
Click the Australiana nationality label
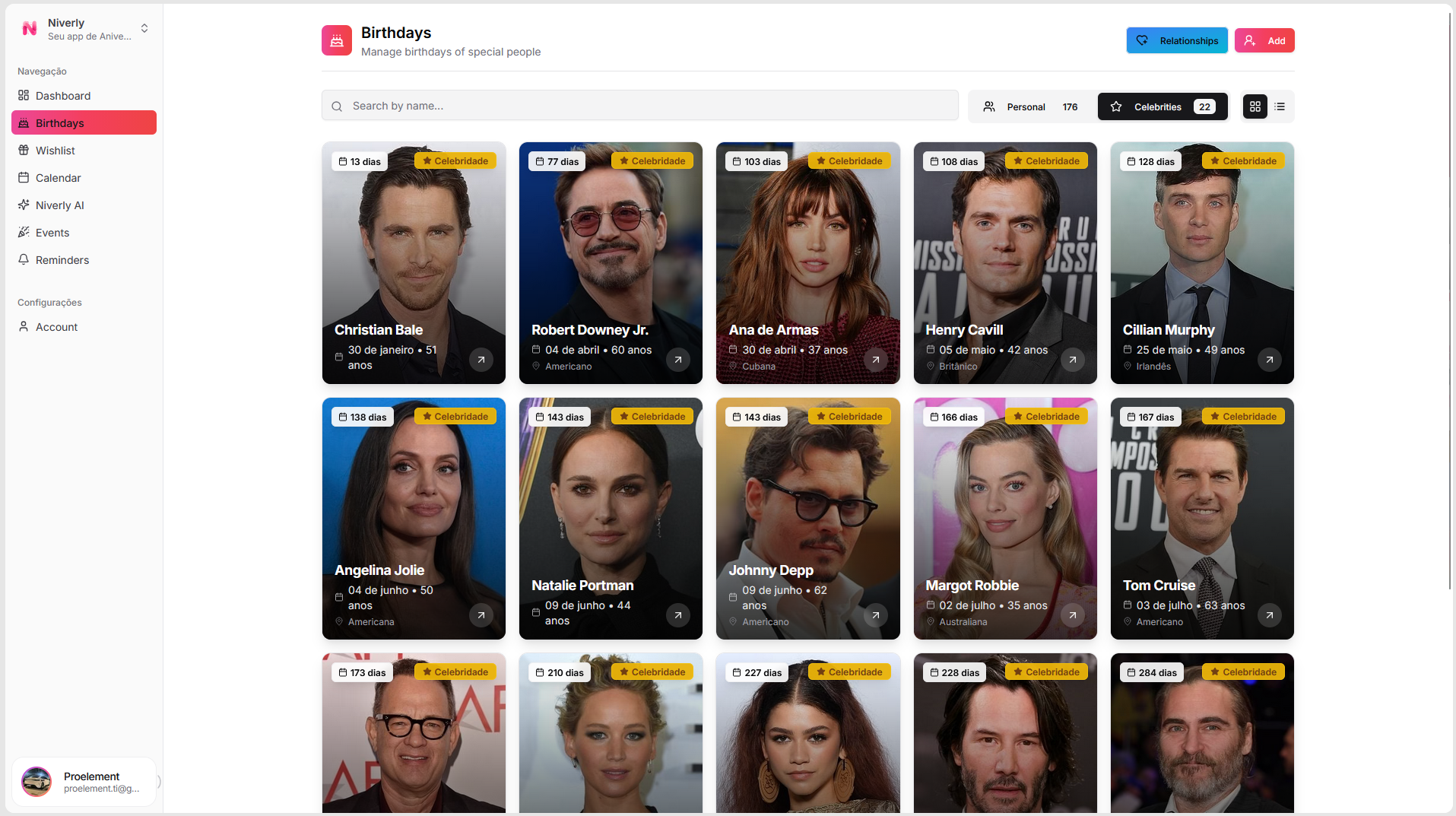coord(963,622)
